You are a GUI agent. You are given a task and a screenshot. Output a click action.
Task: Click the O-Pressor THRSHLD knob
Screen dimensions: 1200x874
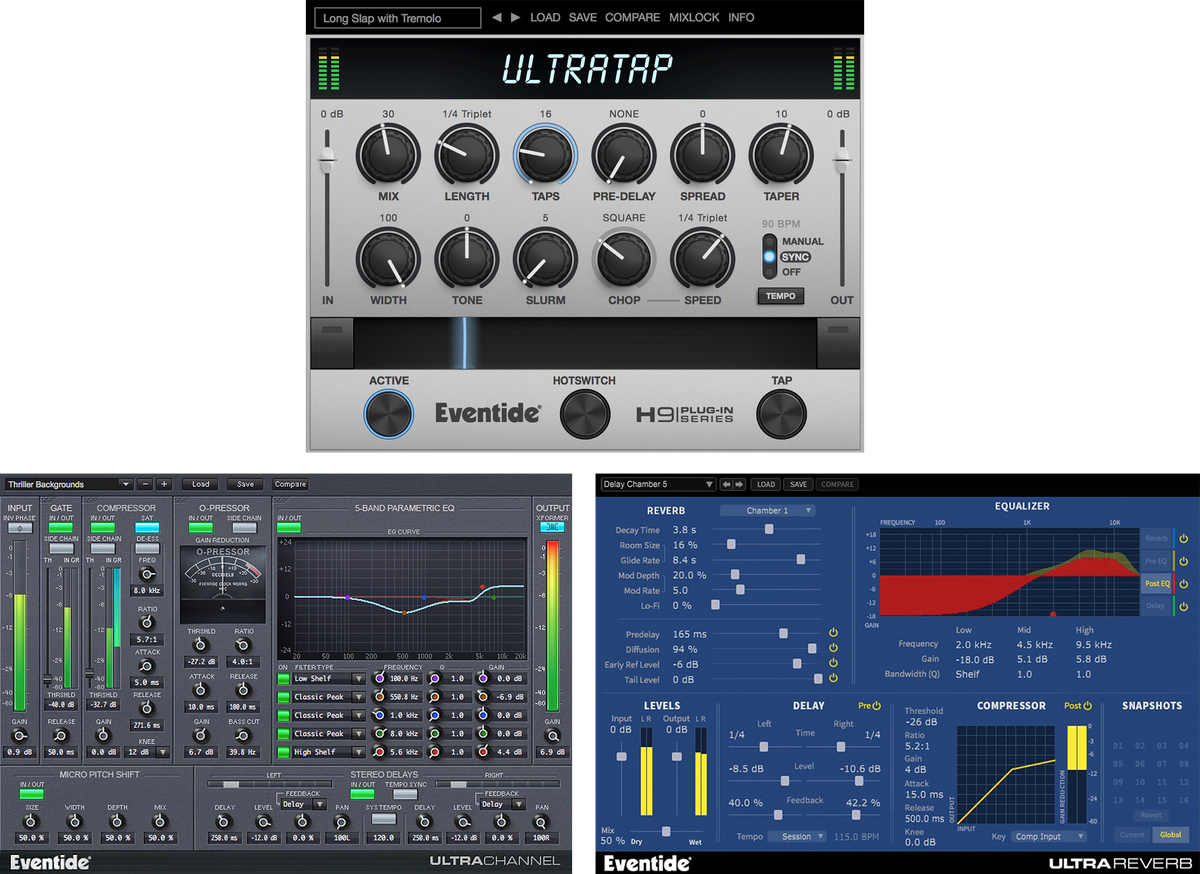click(x=201, y=645)
